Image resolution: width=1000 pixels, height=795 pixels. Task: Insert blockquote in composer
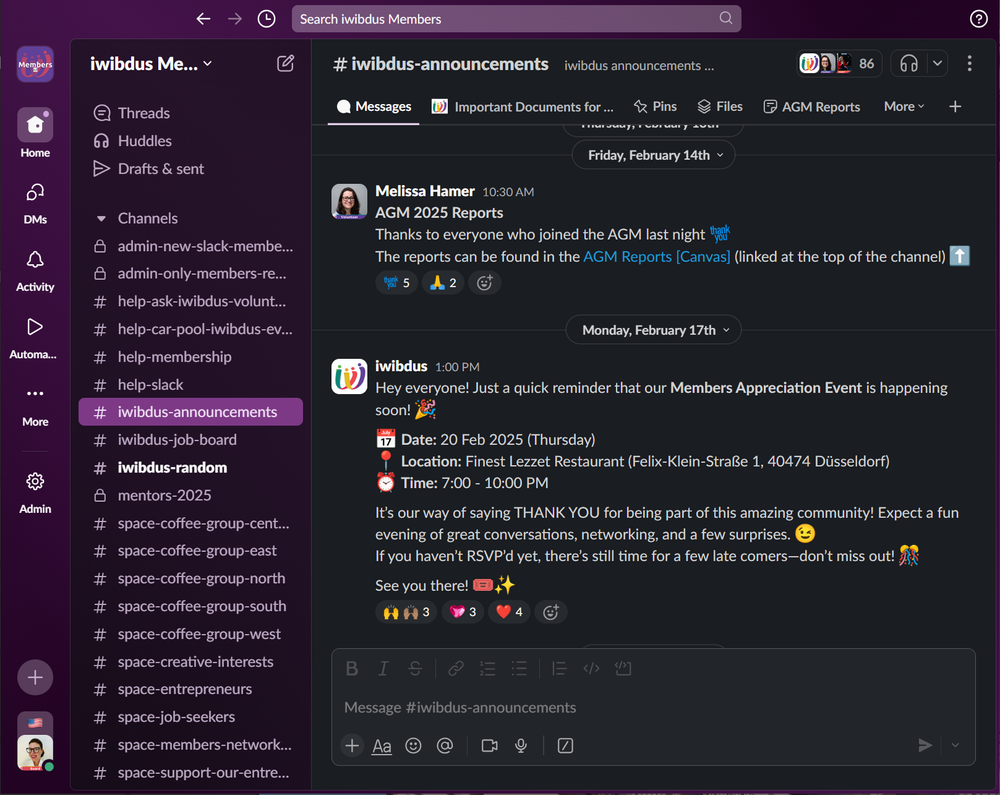559,668
